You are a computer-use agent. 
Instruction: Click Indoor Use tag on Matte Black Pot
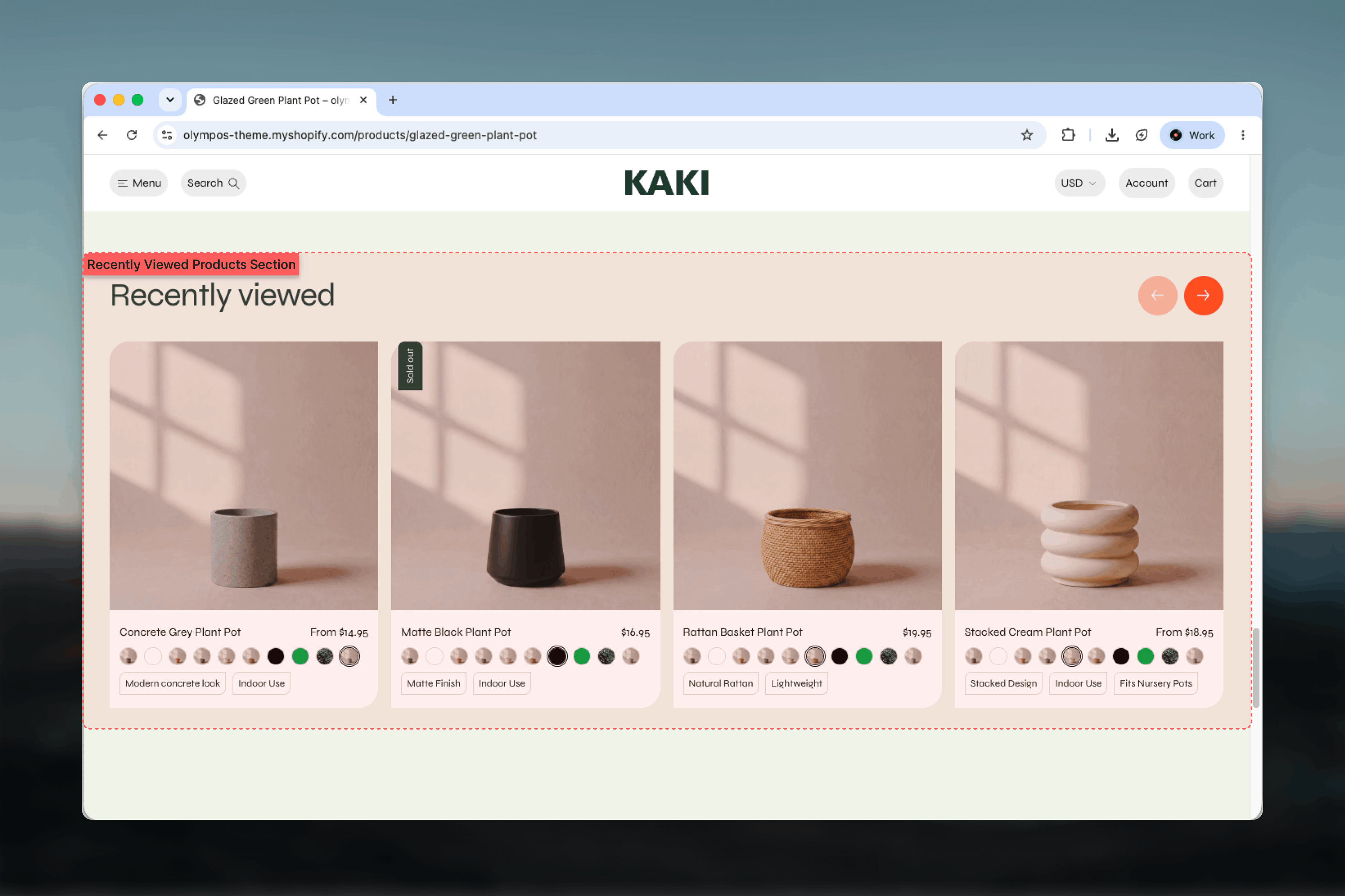pyautogui.click(x=502, y=683)
